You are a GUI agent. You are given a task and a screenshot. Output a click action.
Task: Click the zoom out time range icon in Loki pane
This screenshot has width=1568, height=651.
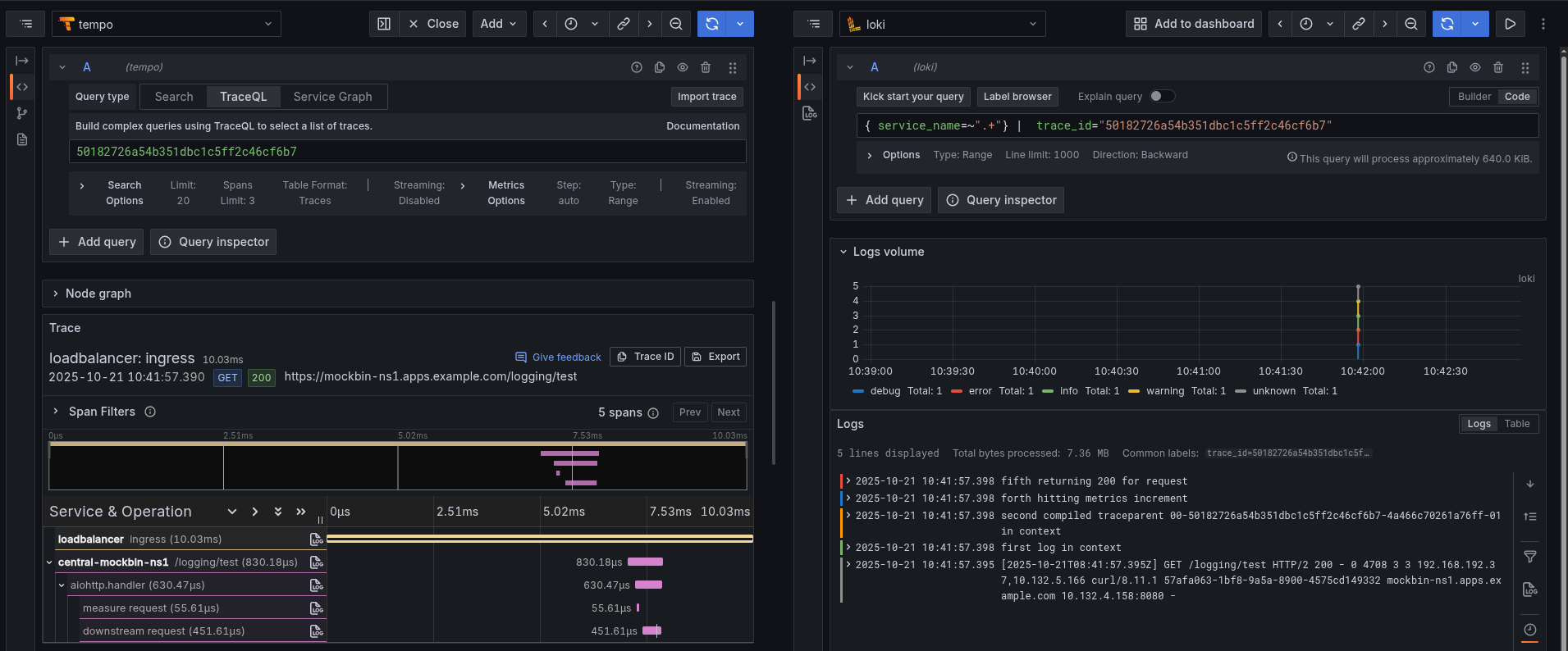point(1411,24)
